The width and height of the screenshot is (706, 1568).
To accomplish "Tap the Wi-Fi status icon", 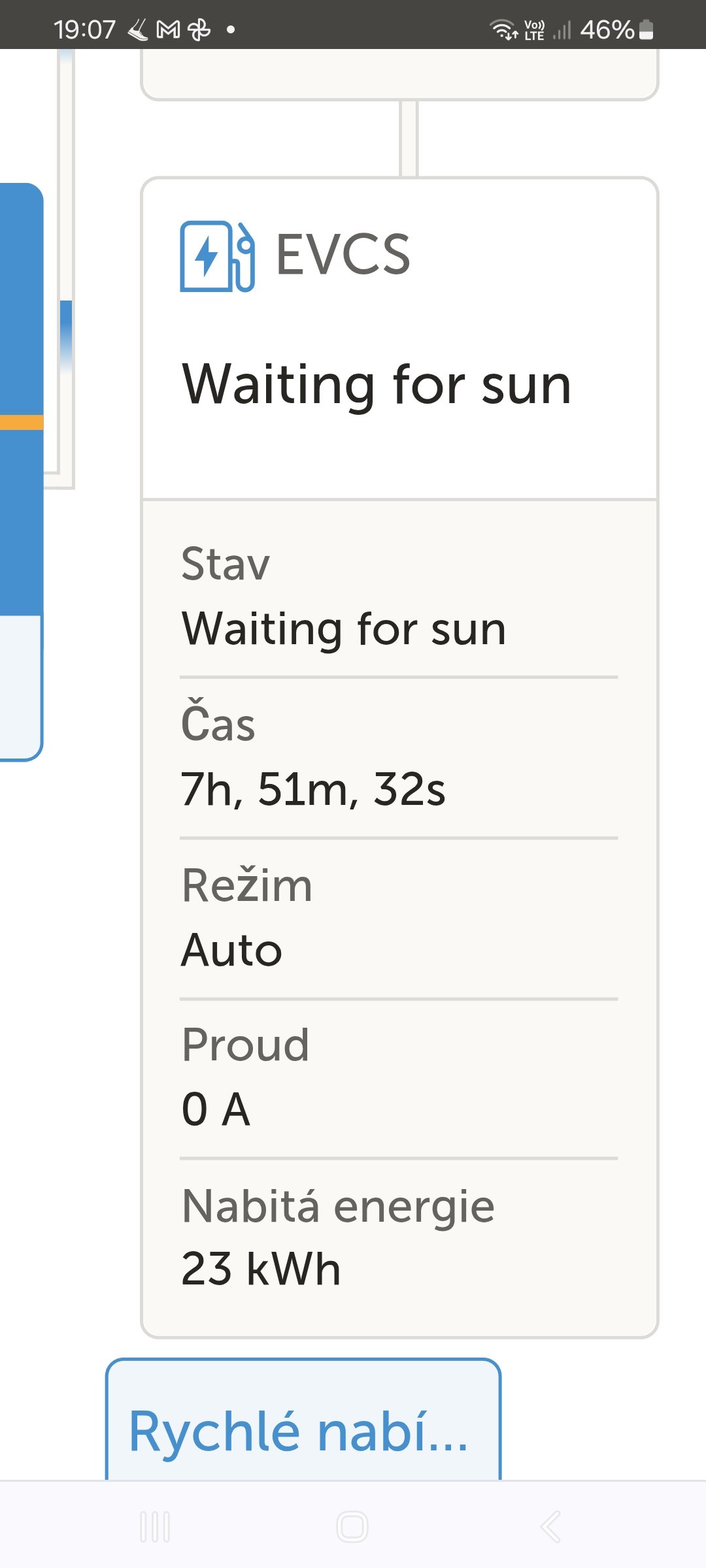I will (x=503, y=29).
